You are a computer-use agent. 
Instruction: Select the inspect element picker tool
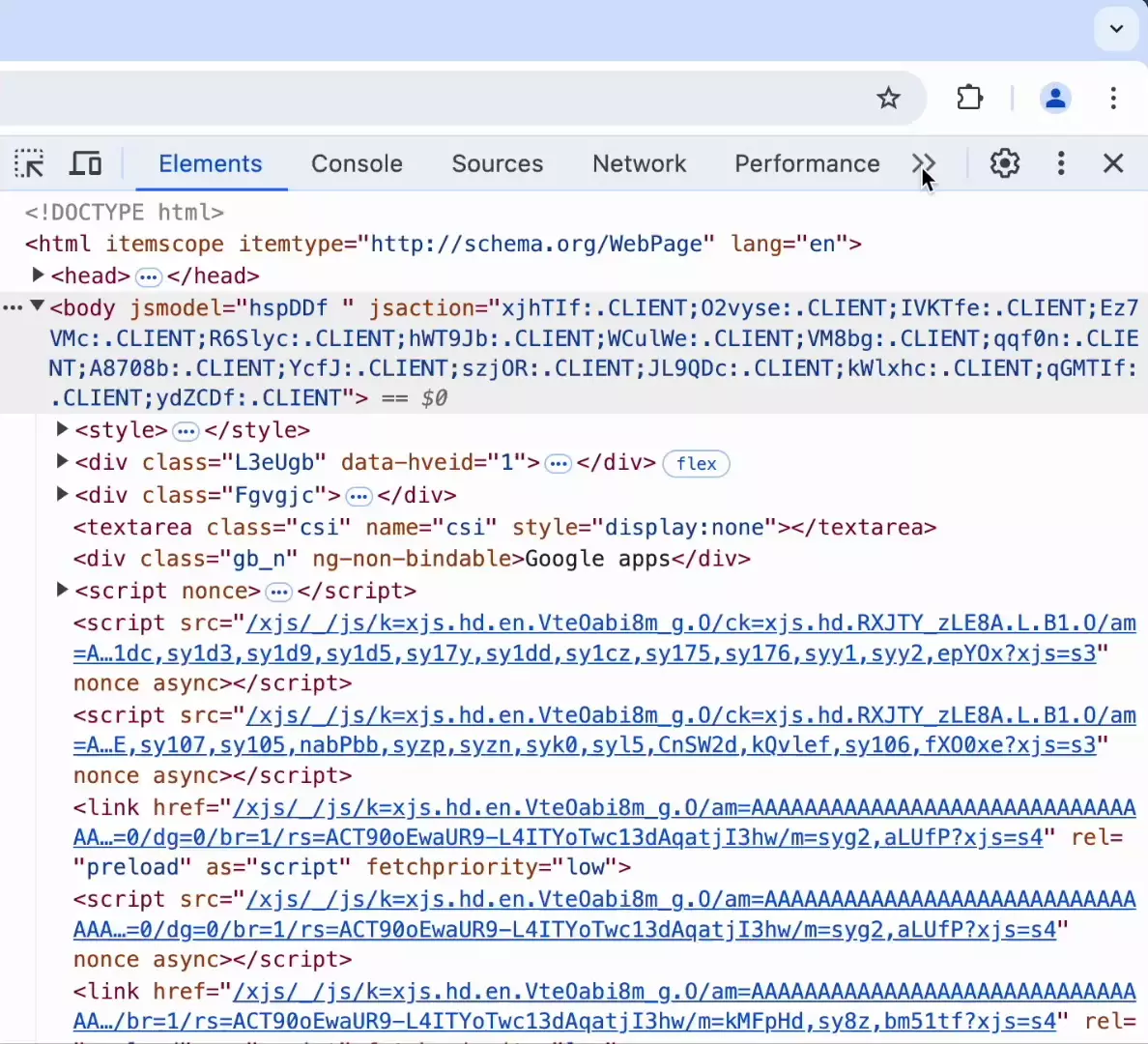pyautogui.click(x=29, y=163)
